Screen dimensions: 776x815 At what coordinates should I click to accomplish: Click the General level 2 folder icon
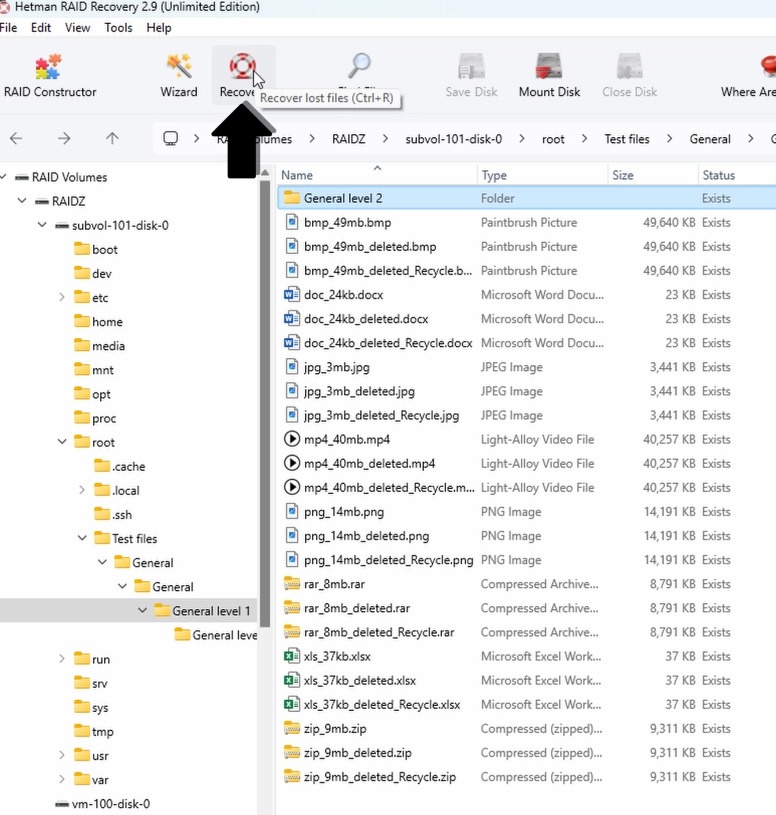(292, 198)
